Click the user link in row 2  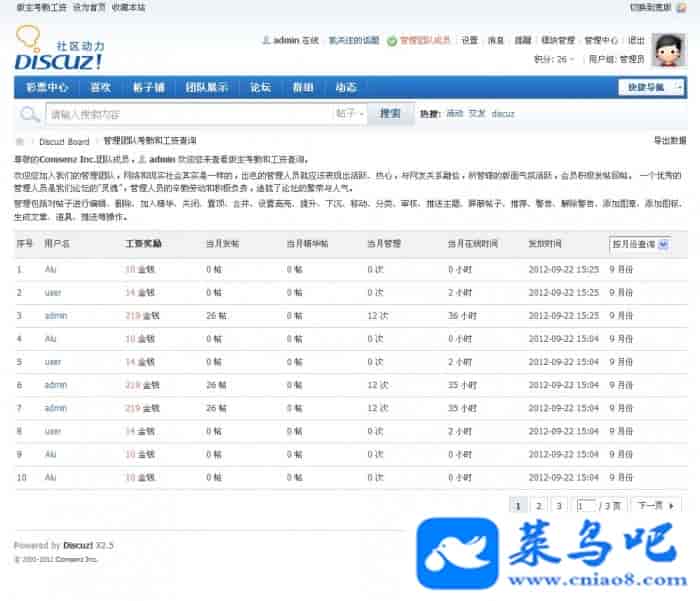(53, 293)
